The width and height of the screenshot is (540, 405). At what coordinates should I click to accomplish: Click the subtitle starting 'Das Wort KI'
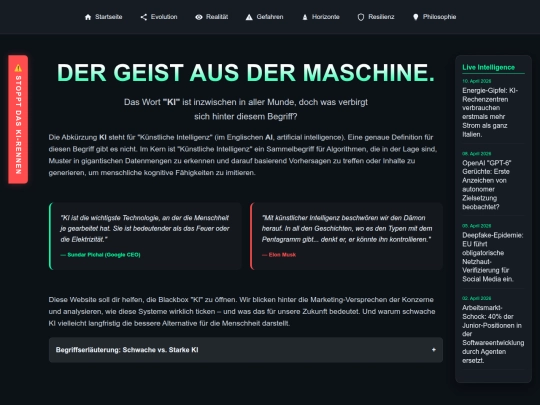[246, 109]
